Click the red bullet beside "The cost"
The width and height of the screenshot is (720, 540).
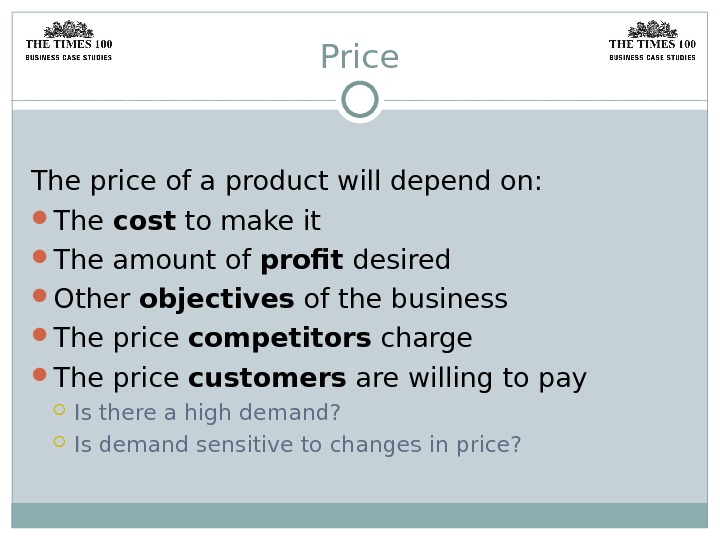pos(40,217)
